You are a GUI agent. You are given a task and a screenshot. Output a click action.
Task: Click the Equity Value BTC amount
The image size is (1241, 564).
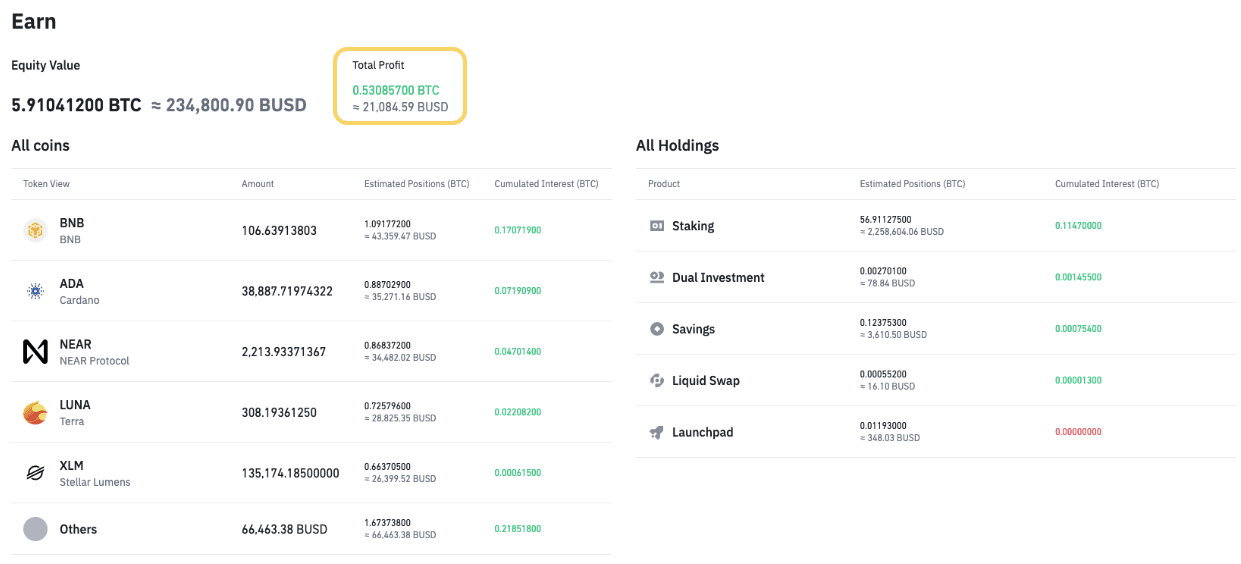[x=76, y=105]
